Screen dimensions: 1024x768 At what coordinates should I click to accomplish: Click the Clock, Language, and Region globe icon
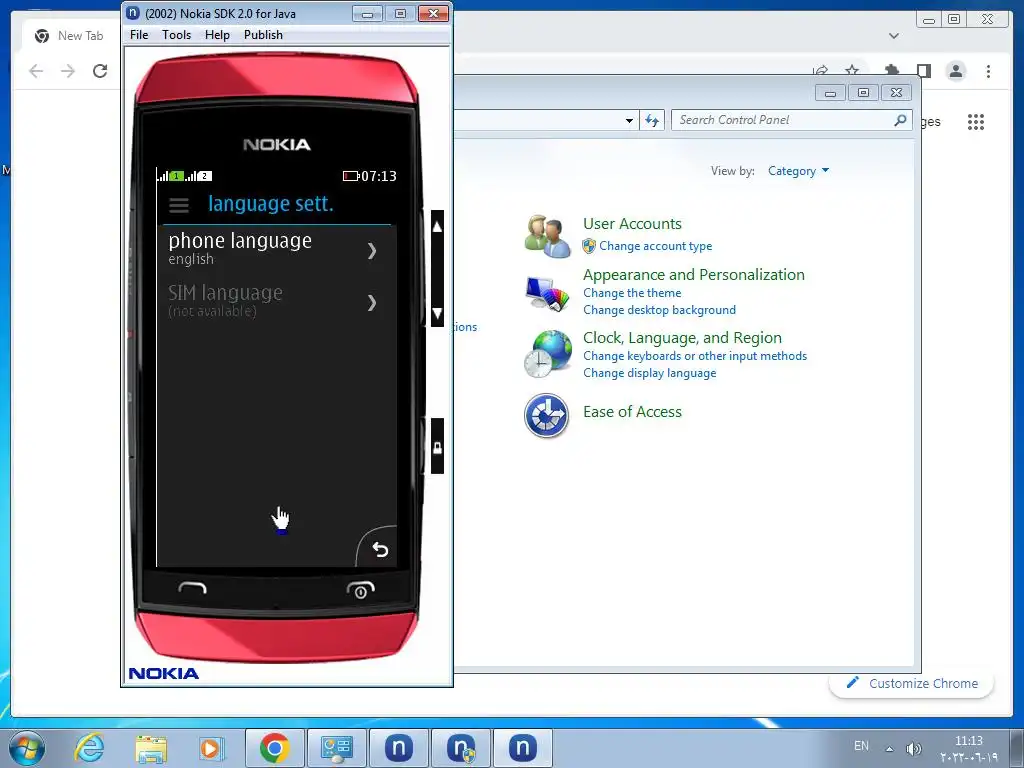click(547, 353)
